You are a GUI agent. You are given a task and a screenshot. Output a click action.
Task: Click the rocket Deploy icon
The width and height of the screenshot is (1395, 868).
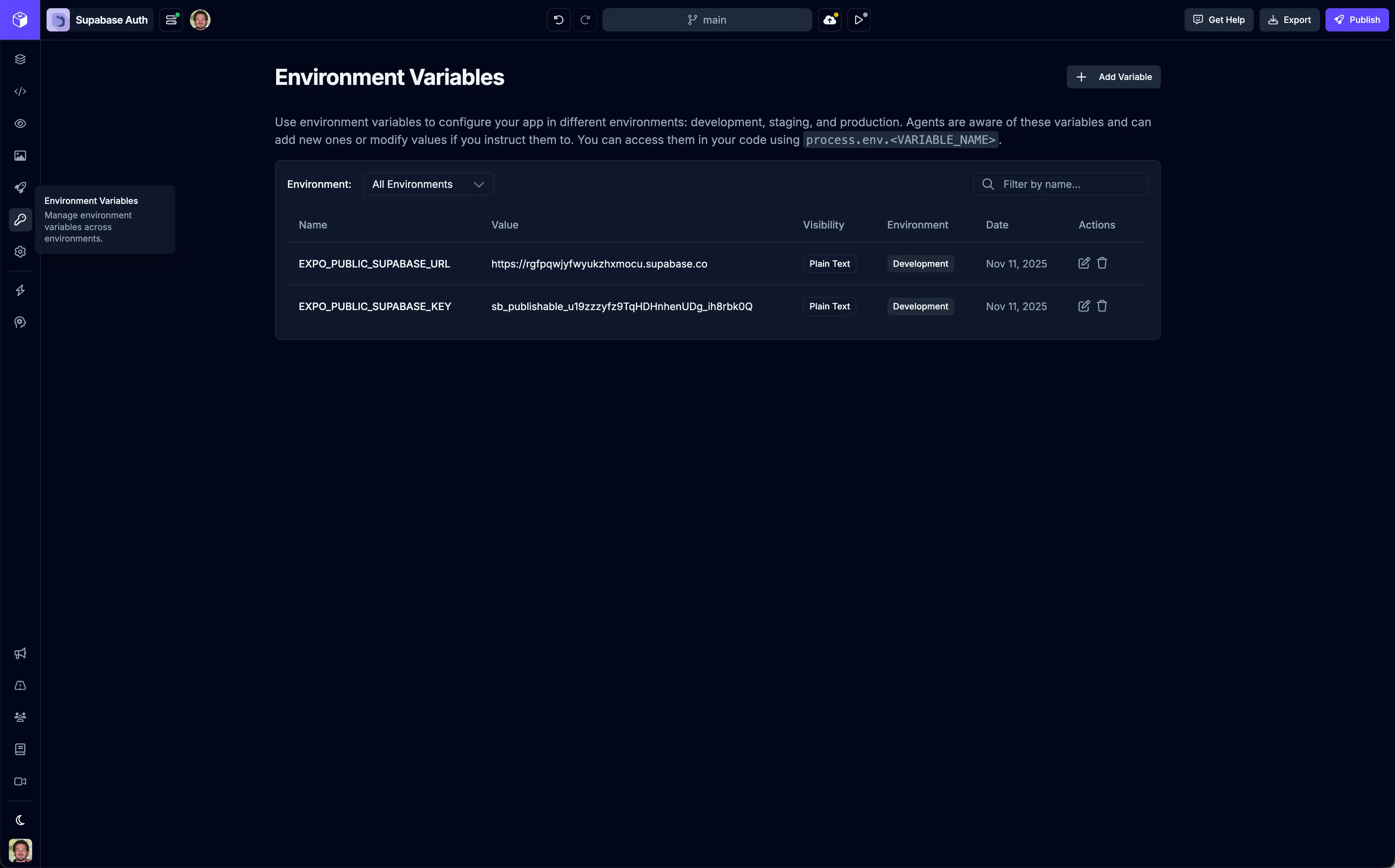point(20,188)
